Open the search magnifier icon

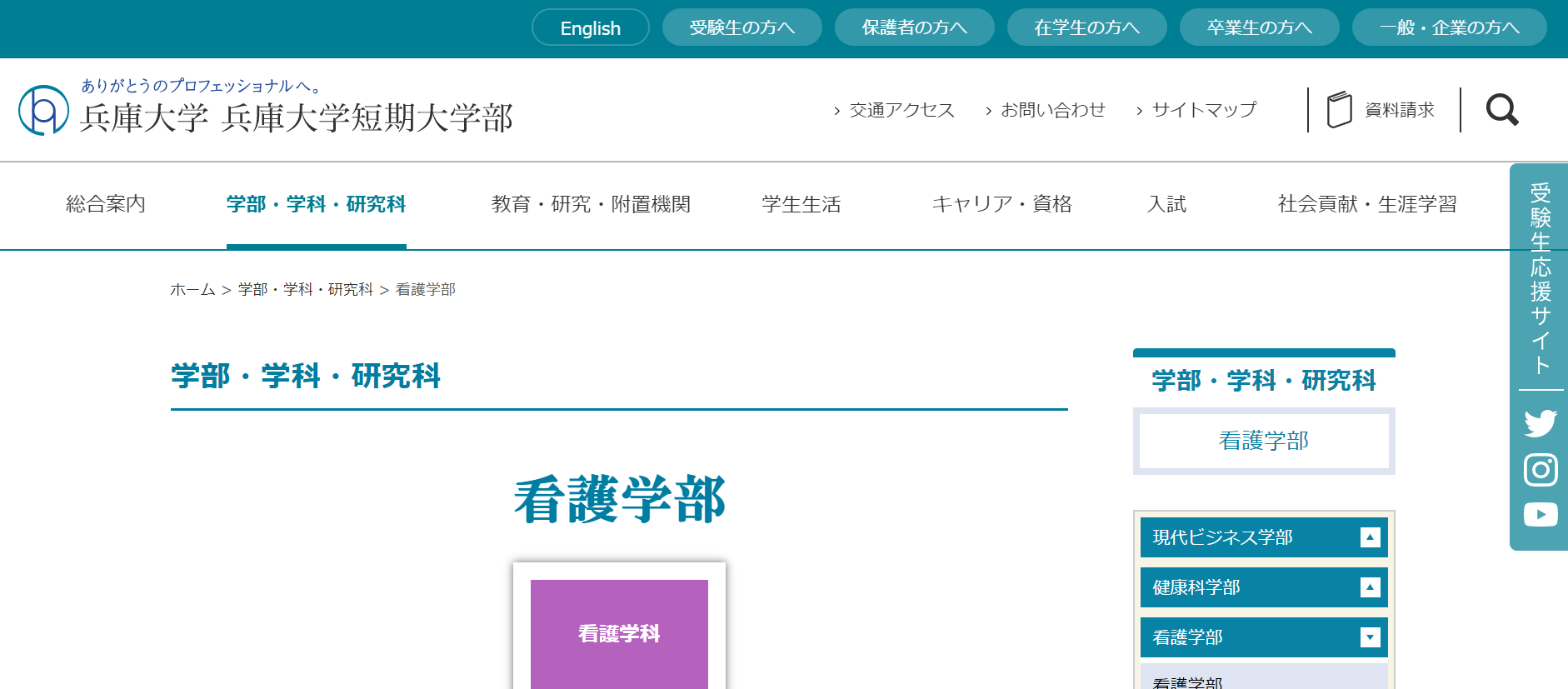(1502, 109)
